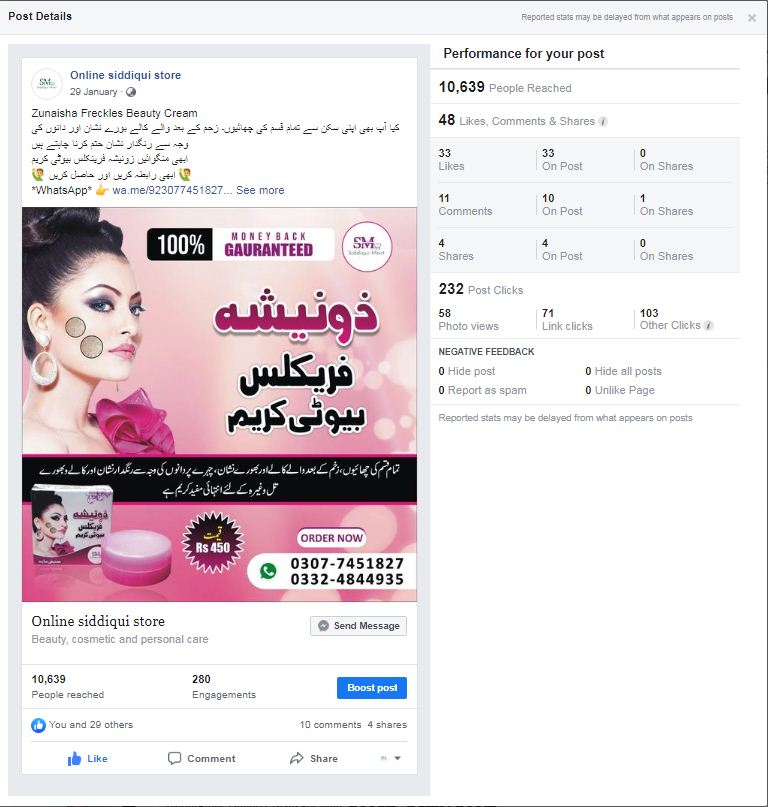Image resolution: width=768 pixels, height=807 pixels.
Task: Expand post text with See more
Action: click(x=260, y=190)
